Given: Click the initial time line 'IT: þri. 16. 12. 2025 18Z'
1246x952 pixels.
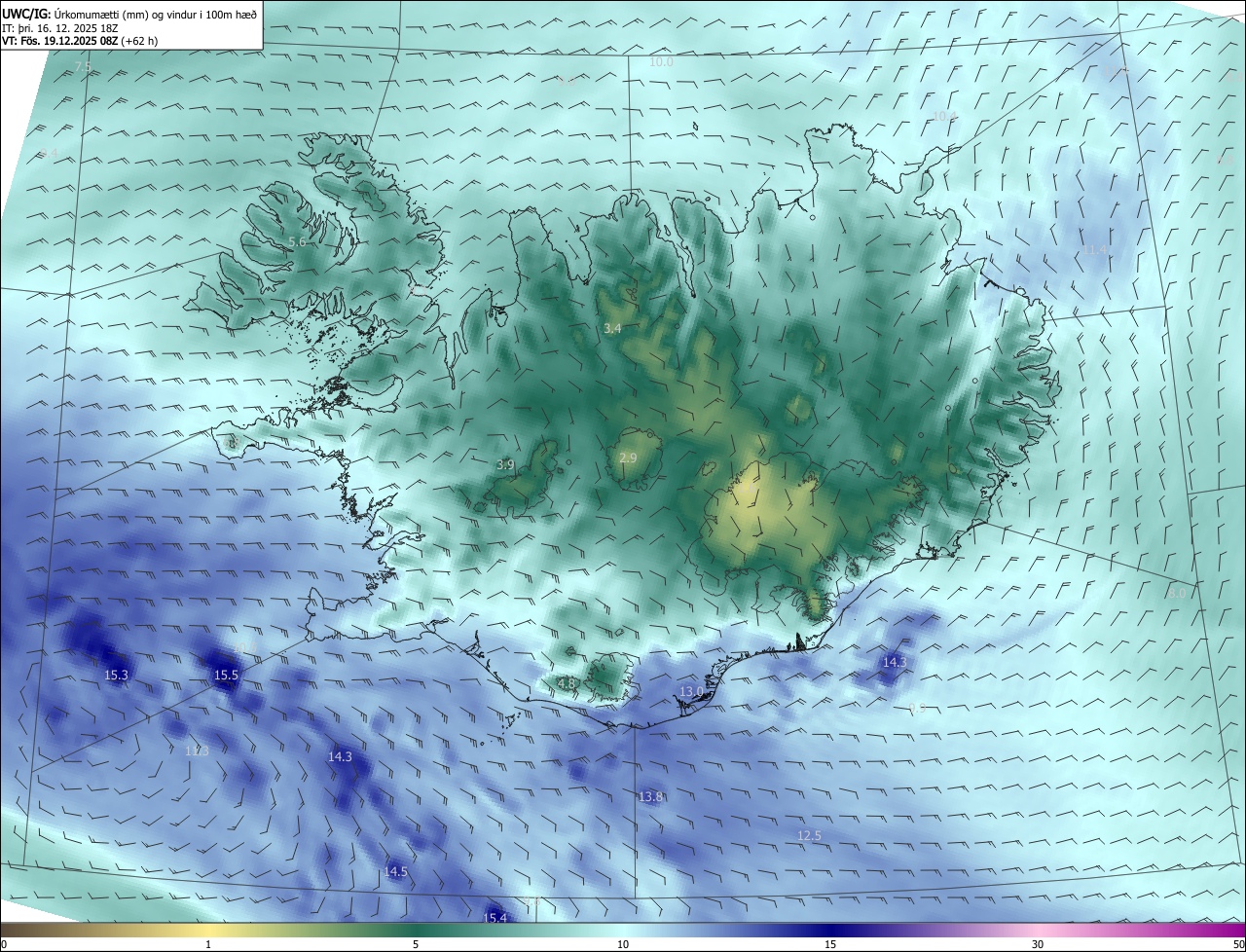Looking at the screenshot, I should [x=59, y=28].
